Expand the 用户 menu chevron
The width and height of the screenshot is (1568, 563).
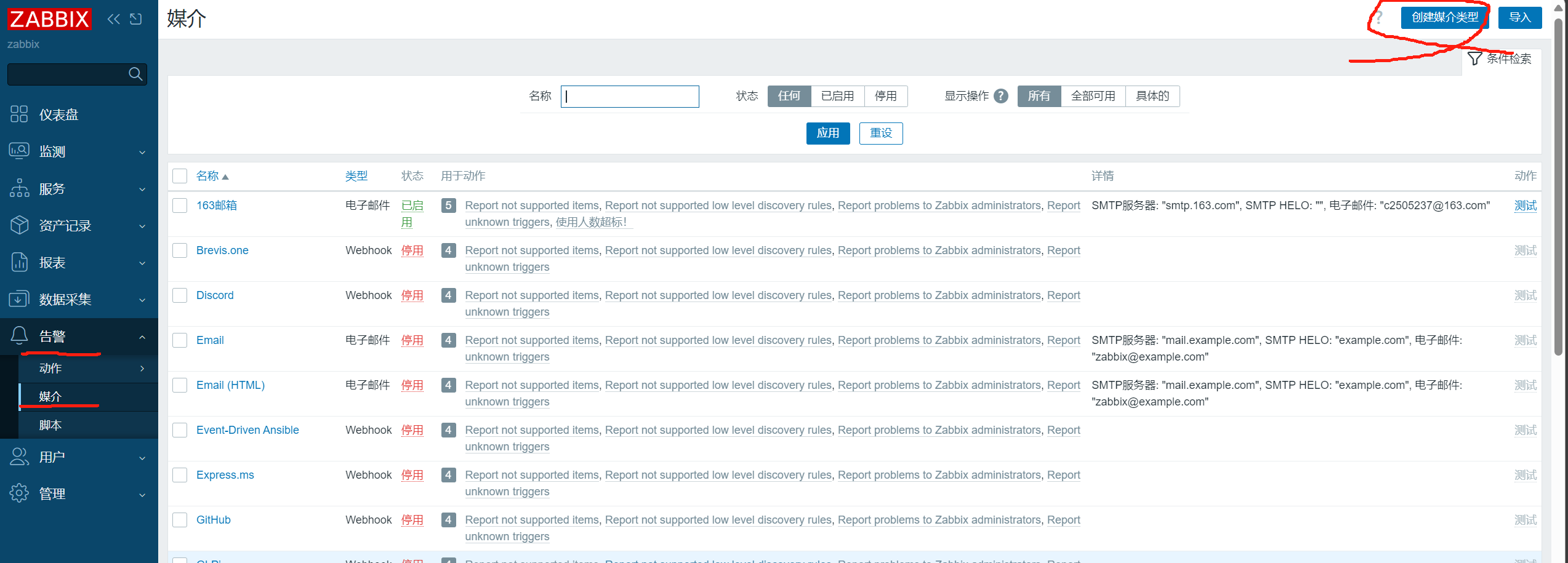[x=142, y=458]
